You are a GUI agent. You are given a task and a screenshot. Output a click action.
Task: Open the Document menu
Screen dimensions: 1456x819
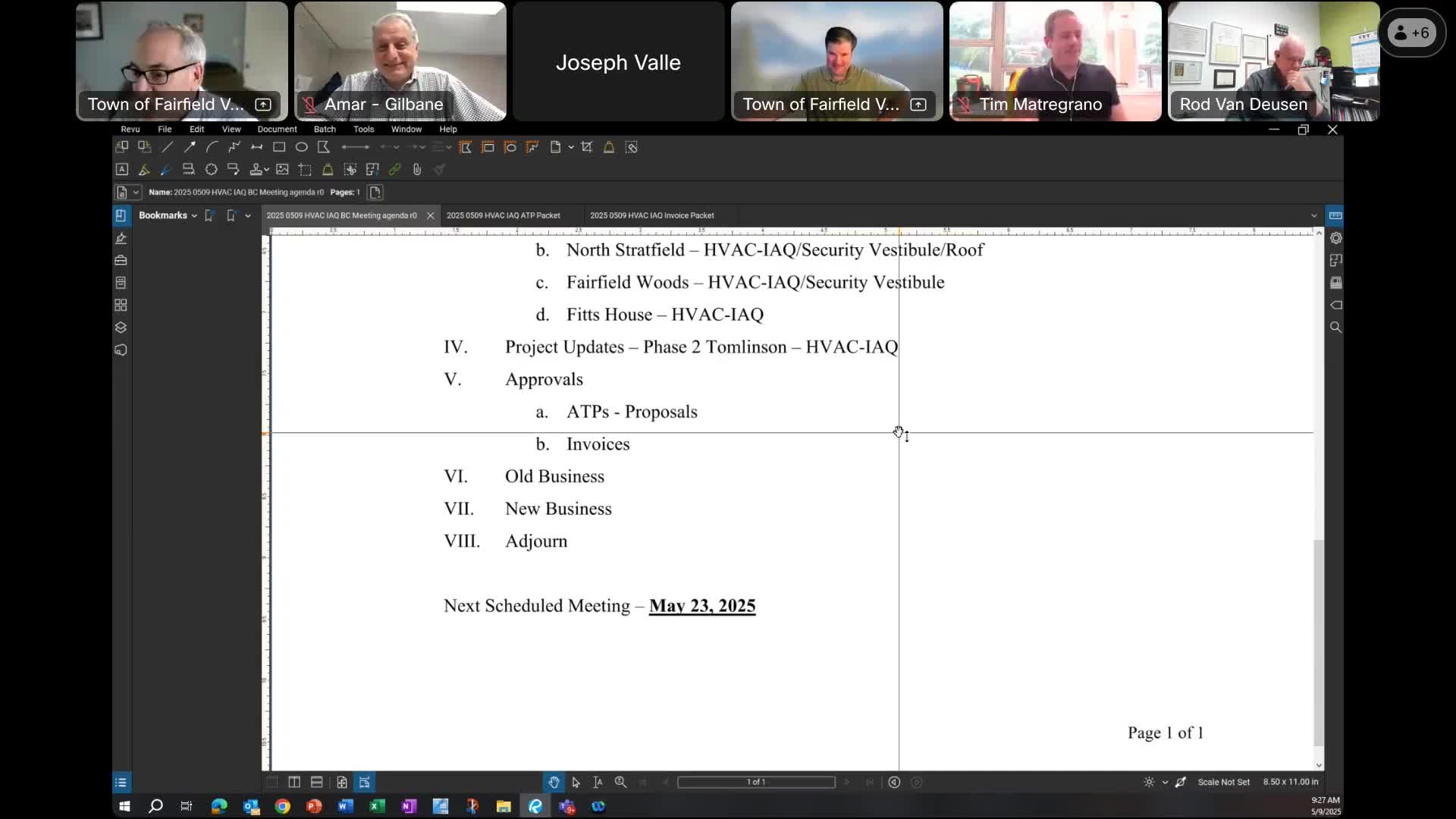pyautogui.click(x=276, y=129)
